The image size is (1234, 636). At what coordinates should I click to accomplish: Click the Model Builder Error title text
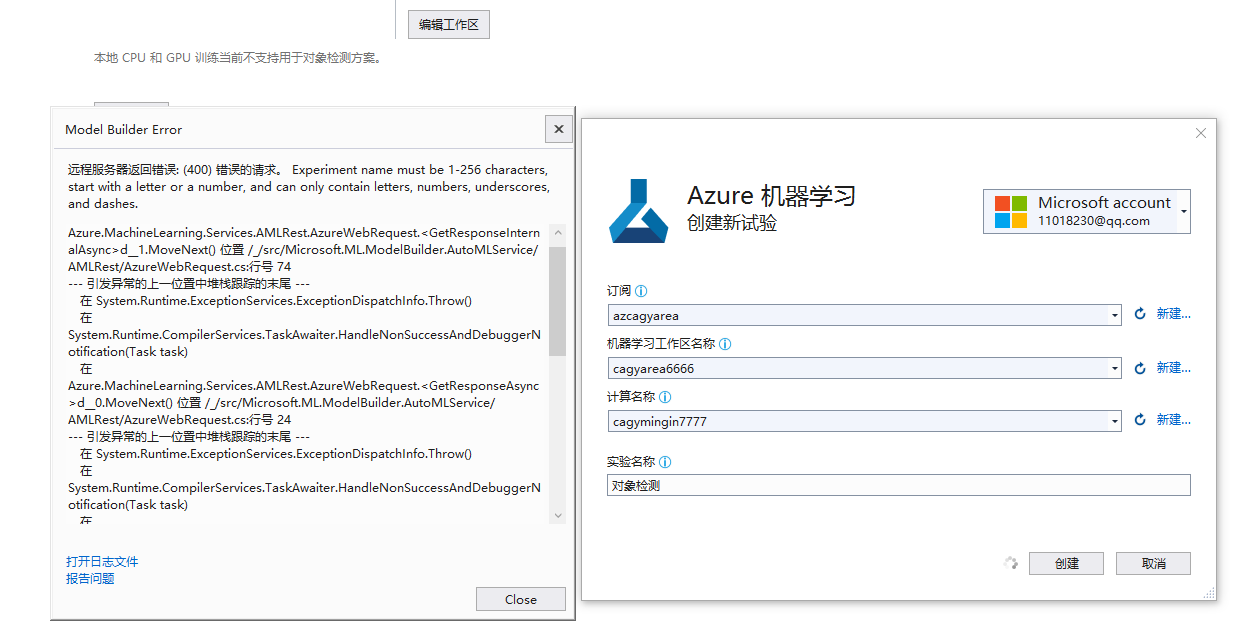pyautogui.click(x=124, y=130)
